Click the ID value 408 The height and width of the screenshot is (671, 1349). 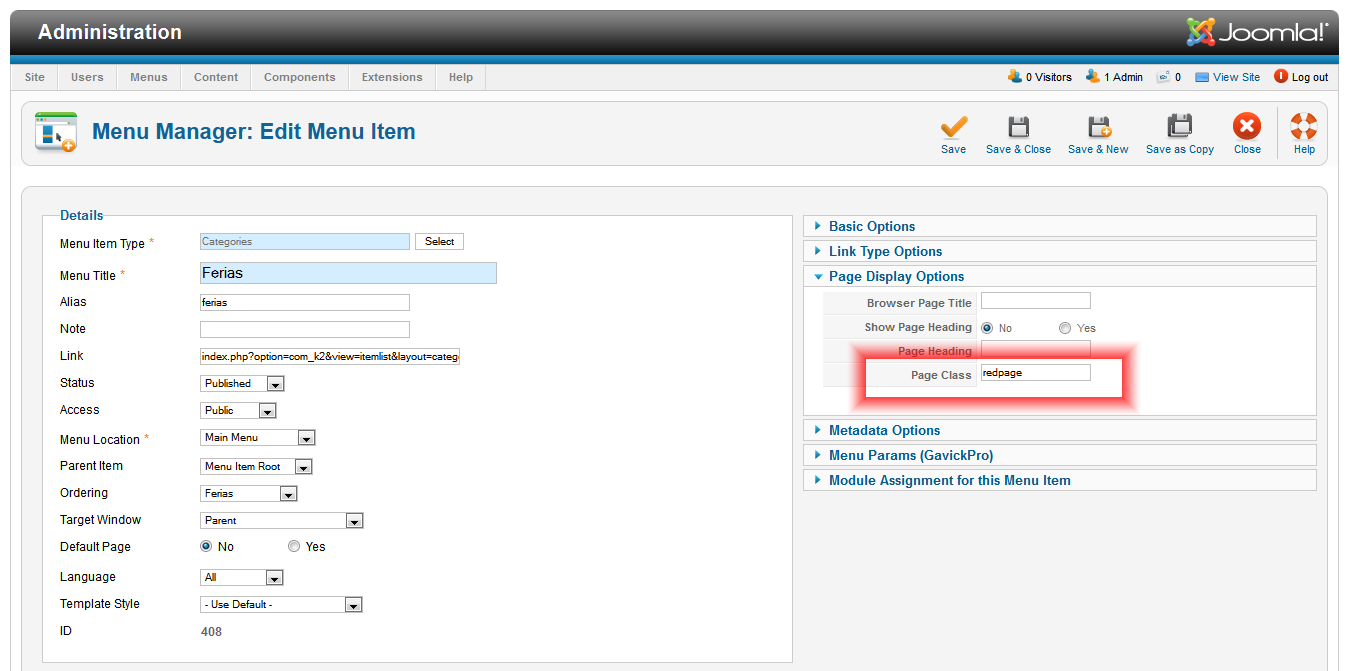(x=211, y=632)
